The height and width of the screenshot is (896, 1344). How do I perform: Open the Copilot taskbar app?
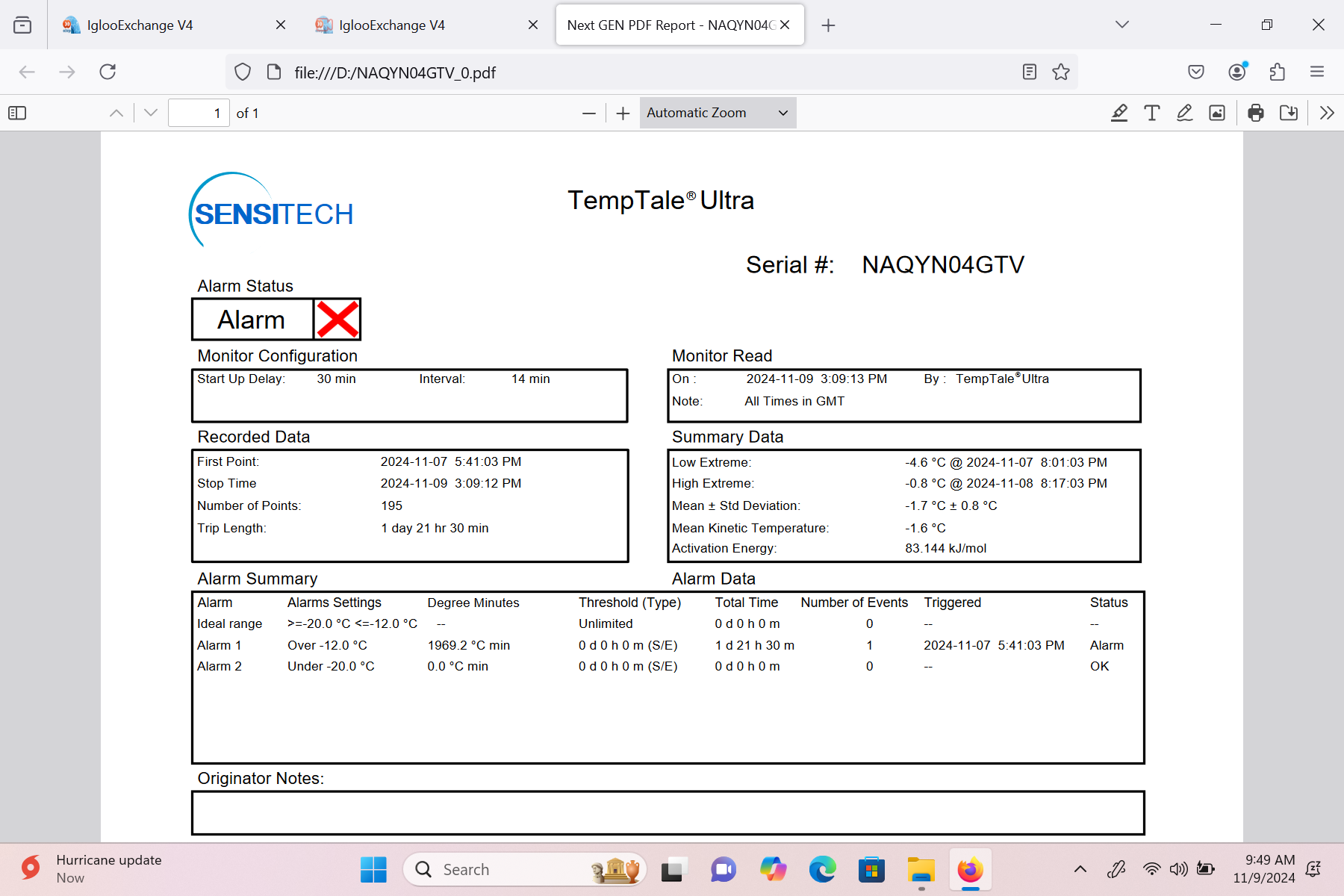(x=773, y=869)
